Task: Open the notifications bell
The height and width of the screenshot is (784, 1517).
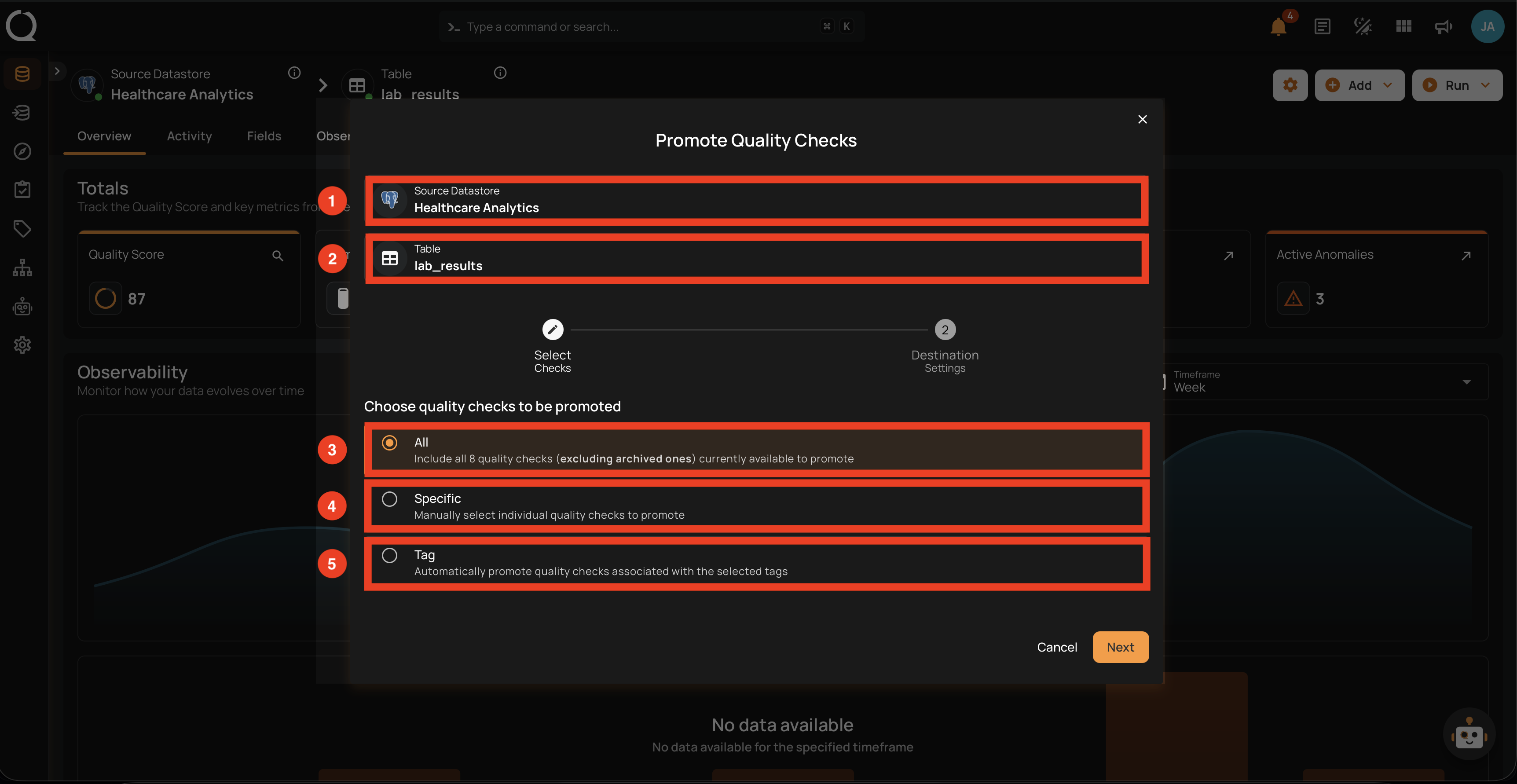Action: click(1278, 26)
